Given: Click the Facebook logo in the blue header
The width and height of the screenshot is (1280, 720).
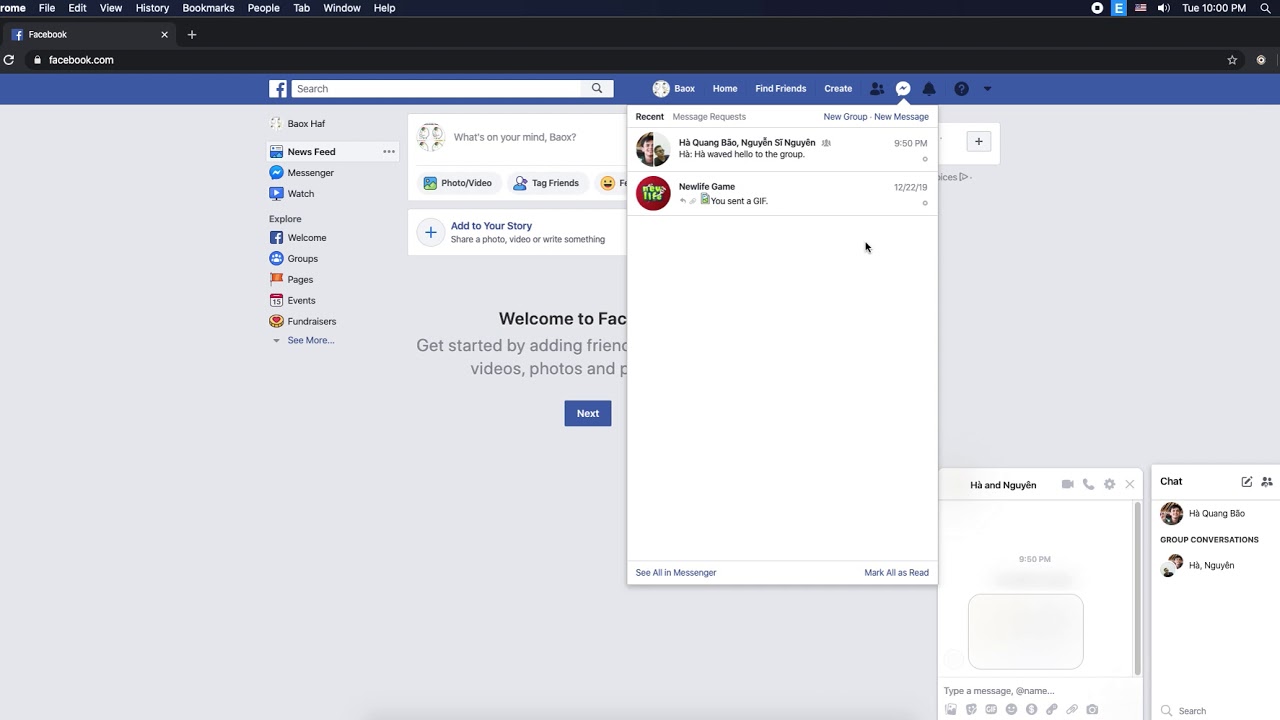Looking at the screenshot, I should [278, 89].
